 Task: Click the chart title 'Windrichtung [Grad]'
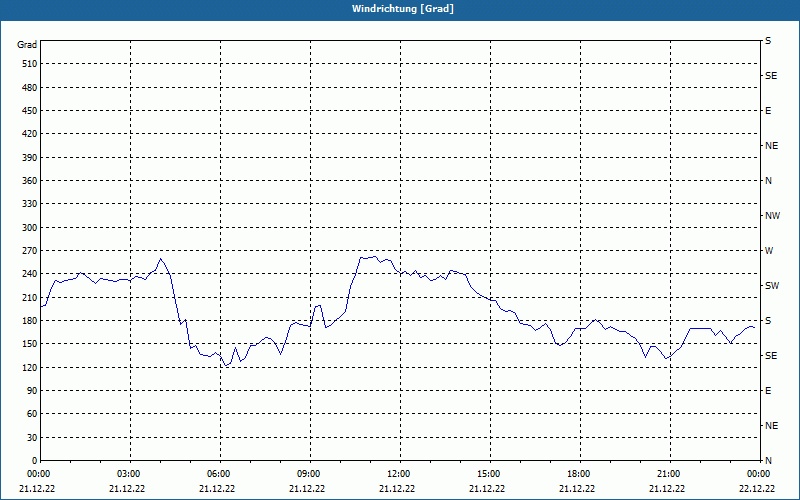coord(403,9)
